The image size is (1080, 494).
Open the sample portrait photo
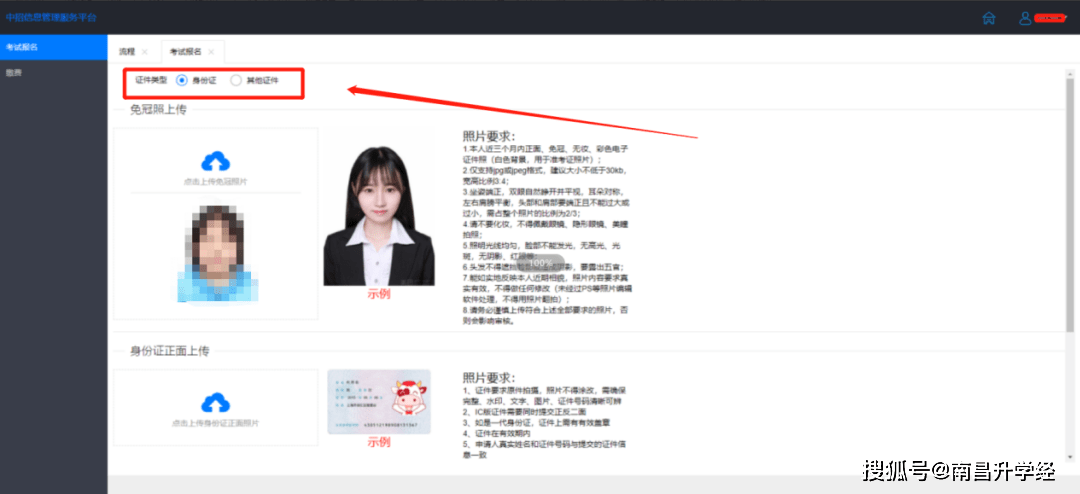pyautogui.click(x=379, y=216)
